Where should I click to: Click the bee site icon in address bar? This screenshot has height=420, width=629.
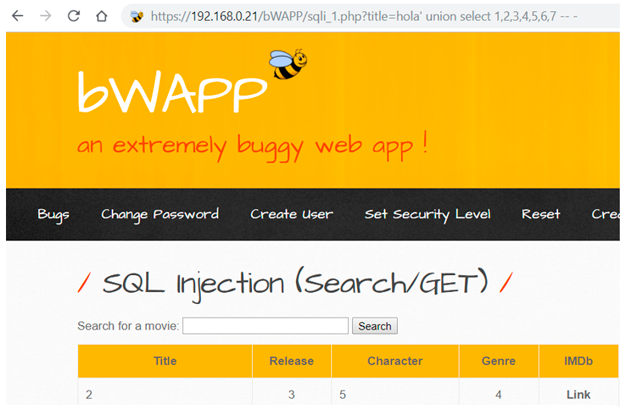(137, 17)
